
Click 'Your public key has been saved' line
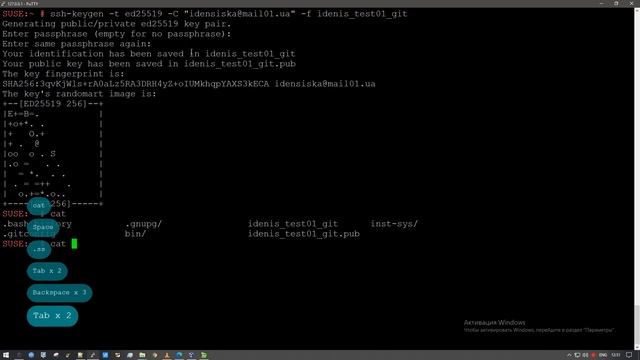(x=149, y=64)
